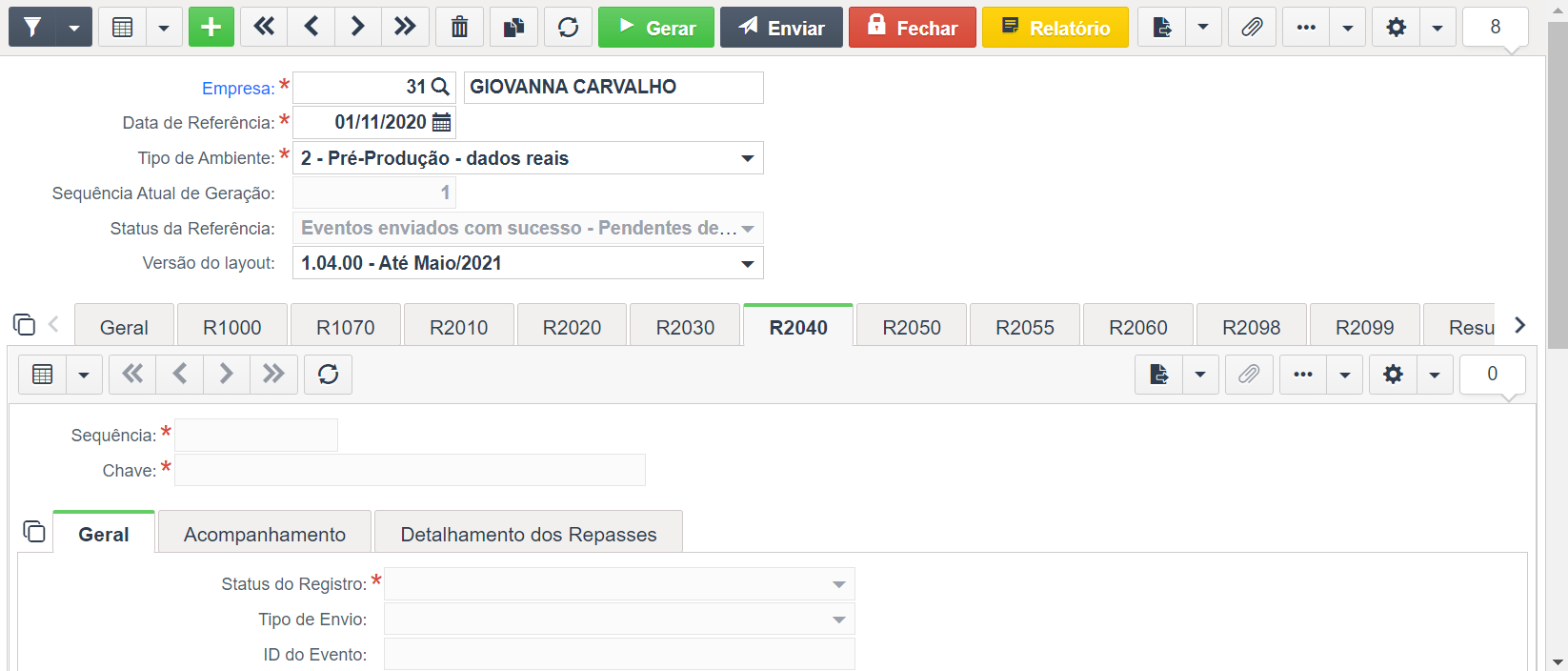The height and width of the screenshot is (671, 1568).
Task: Click the Empresa label link
Action: (x=238, y=88)
